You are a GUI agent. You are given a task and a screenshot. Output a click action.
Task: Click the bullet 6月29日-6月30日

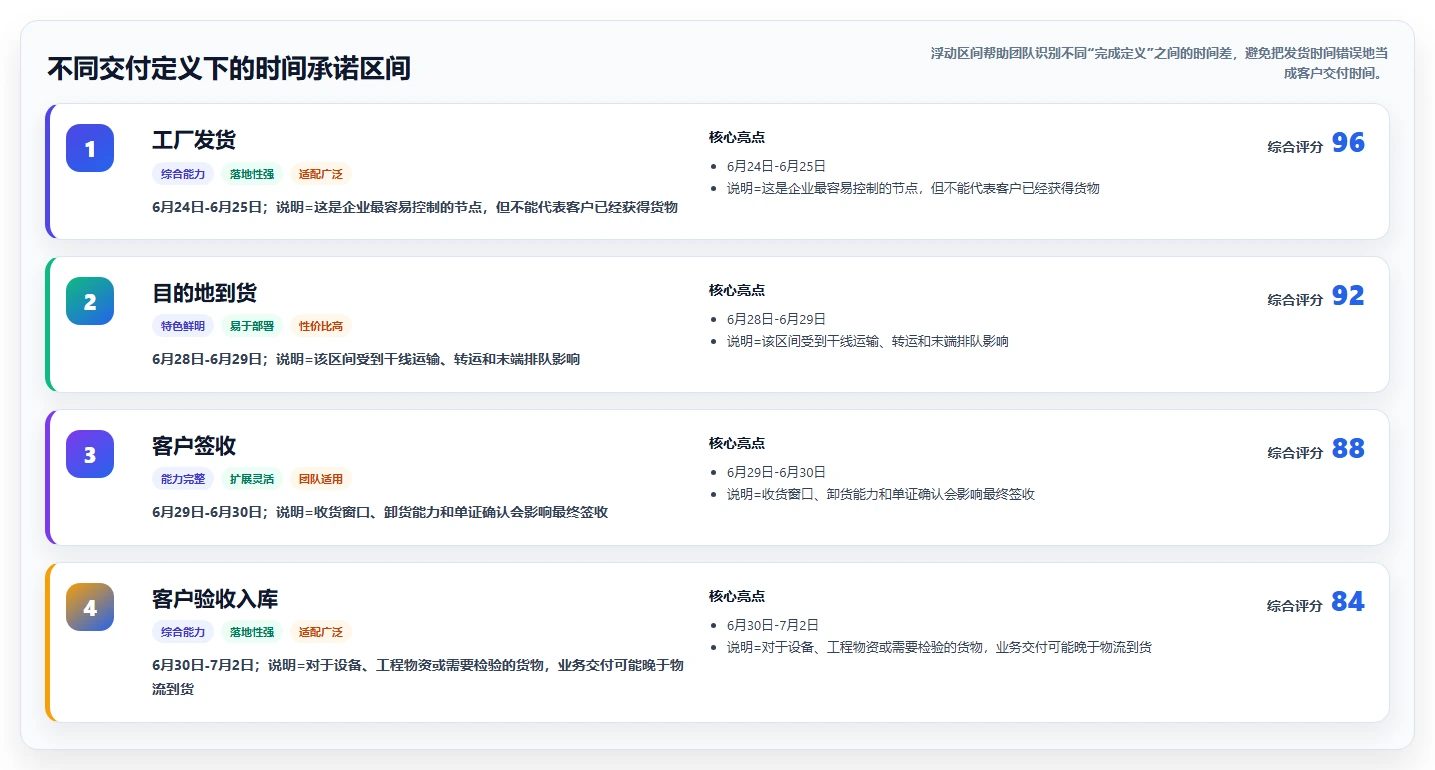(776, 472)
